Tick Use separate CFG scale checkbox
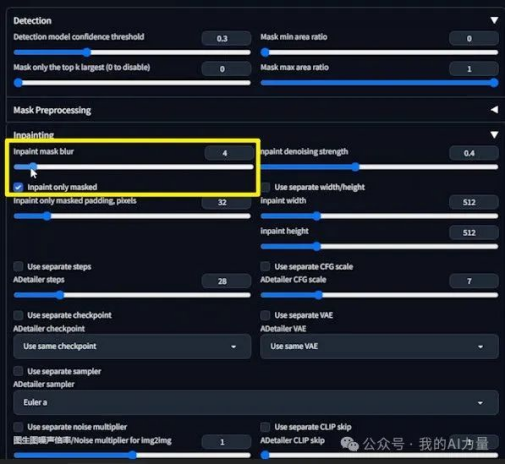 point(265,266)
